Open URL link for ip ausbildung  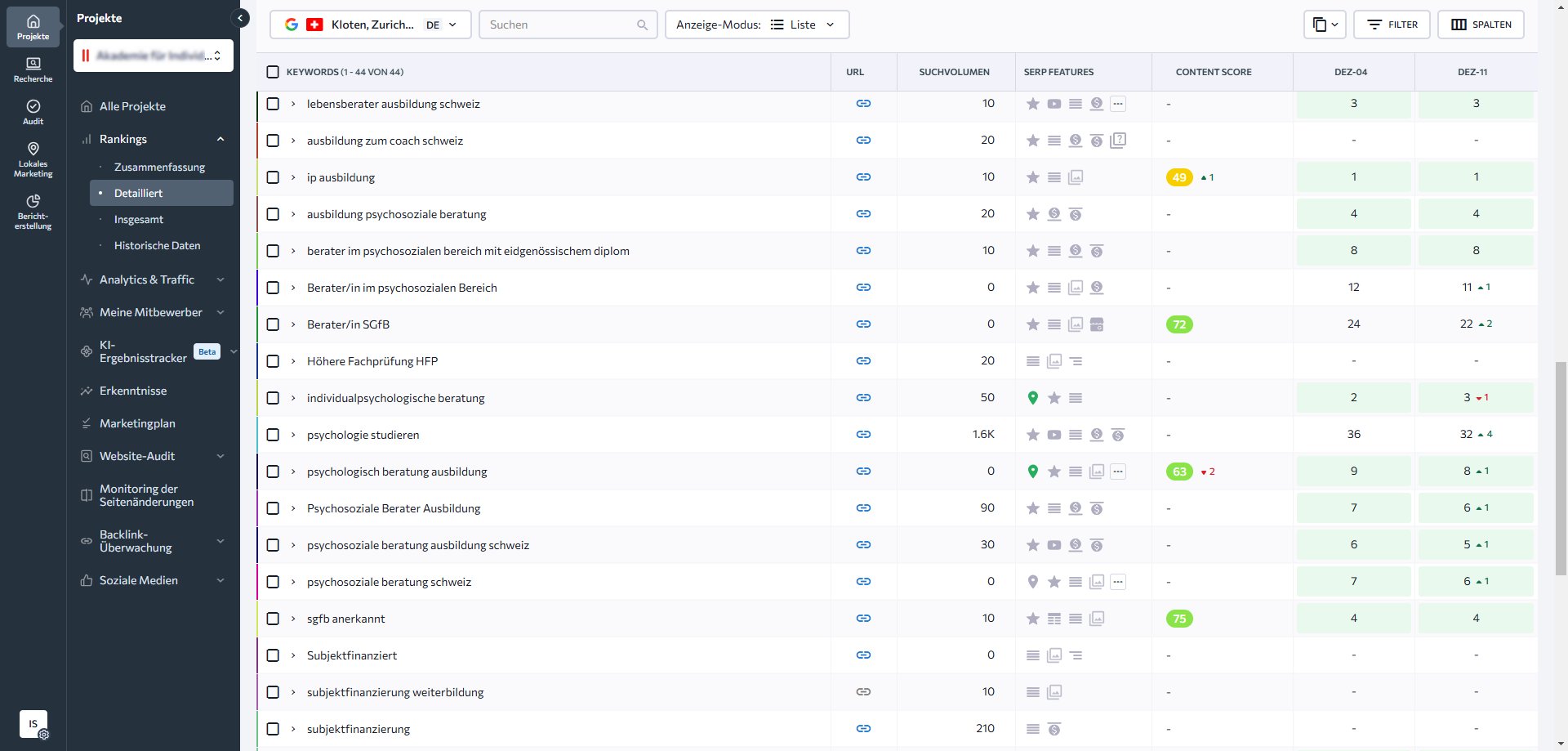[x=863, y=177]
